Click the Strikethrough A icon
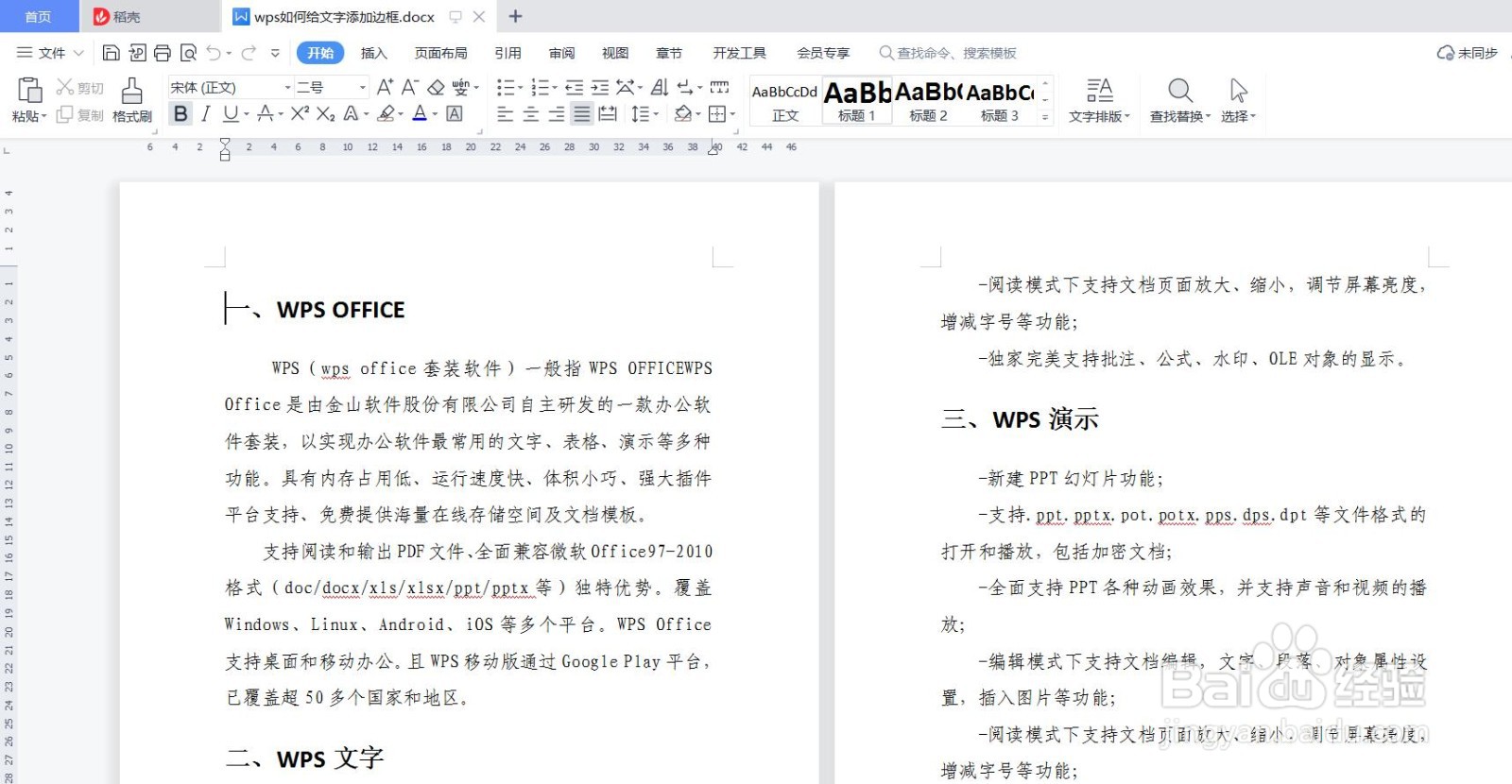This screenshot has height=784, width=1512. [x=266, y=114]
